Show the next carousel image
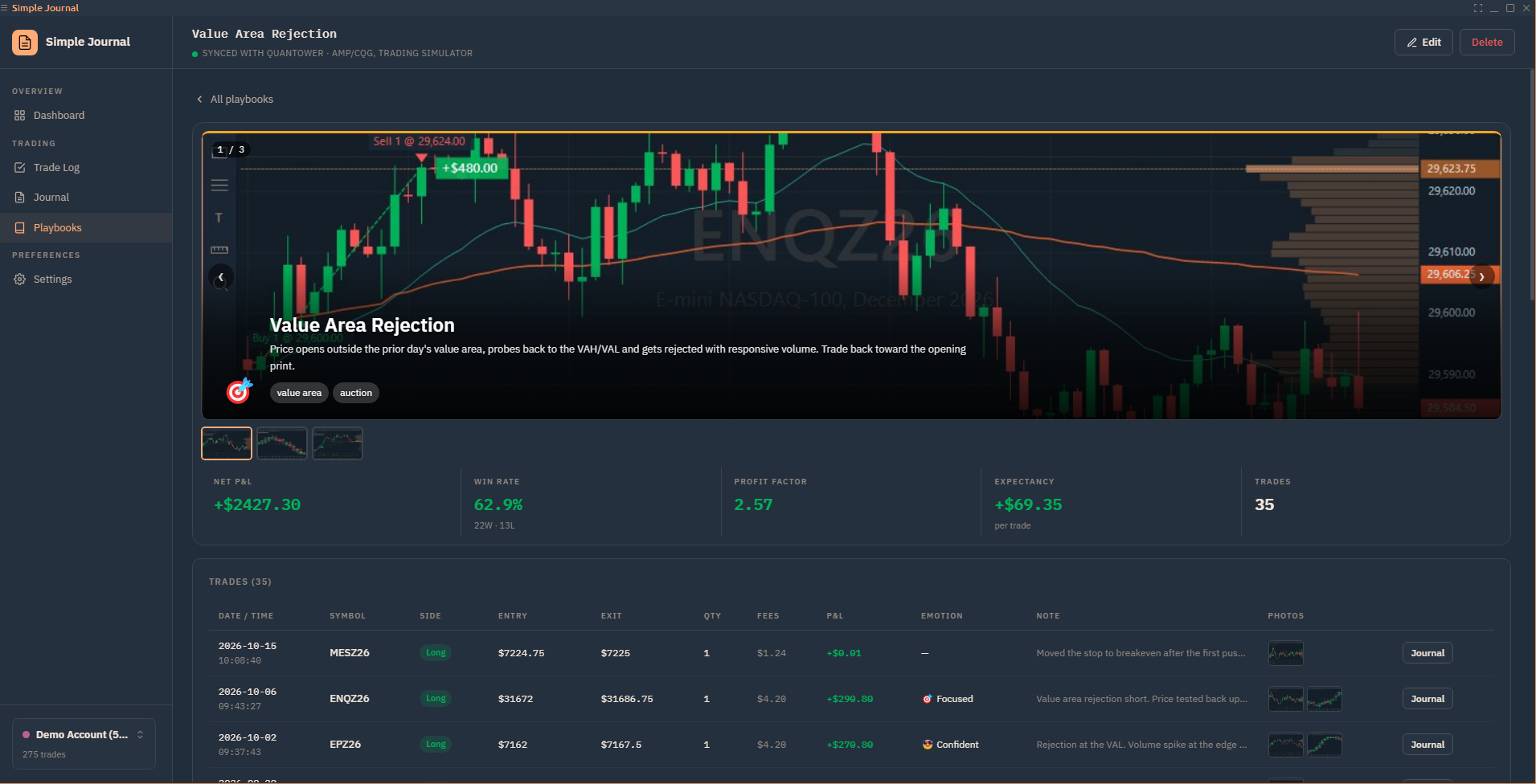1536x784 pixels. [1481, 277]
